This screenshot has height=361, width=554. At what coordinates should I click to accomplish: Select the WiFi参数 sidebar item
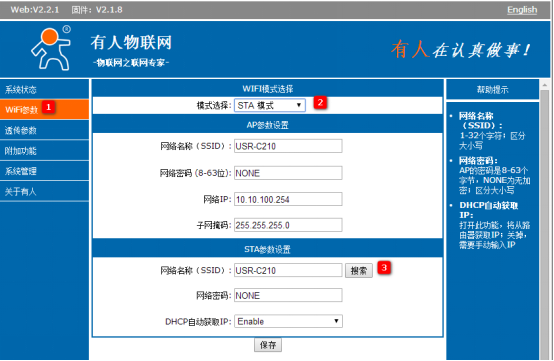point(44,110)
